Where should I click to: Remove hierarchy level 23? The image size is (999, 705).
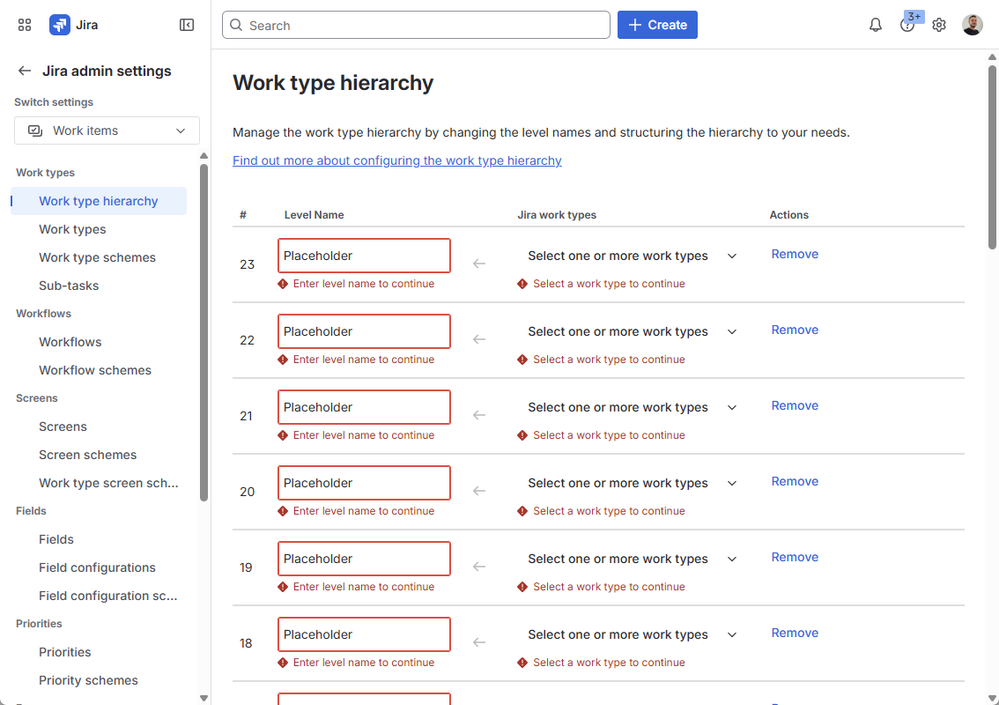[794, 254]
